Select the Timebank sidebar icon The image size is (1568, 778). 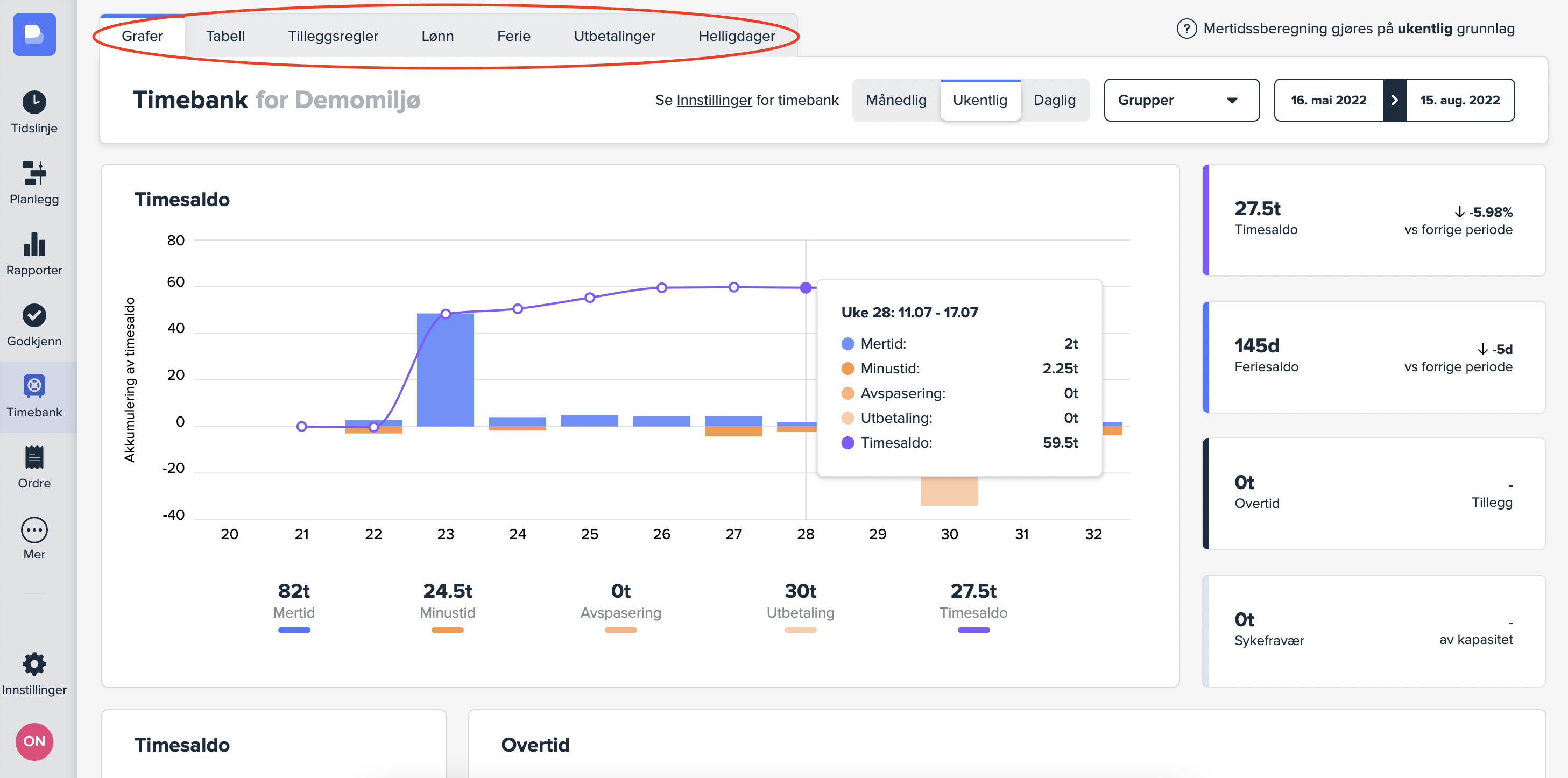click(34, 386)
